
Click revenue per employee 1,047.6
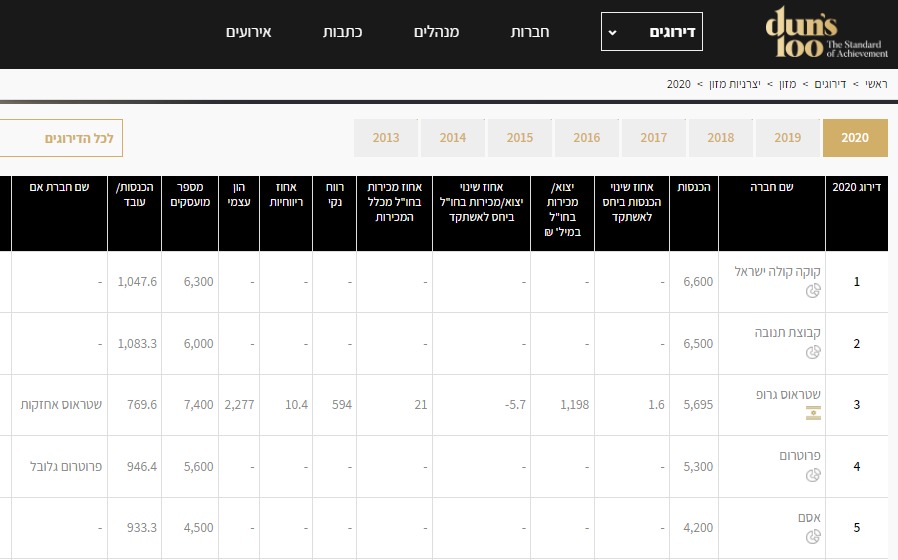pos(137,282)
